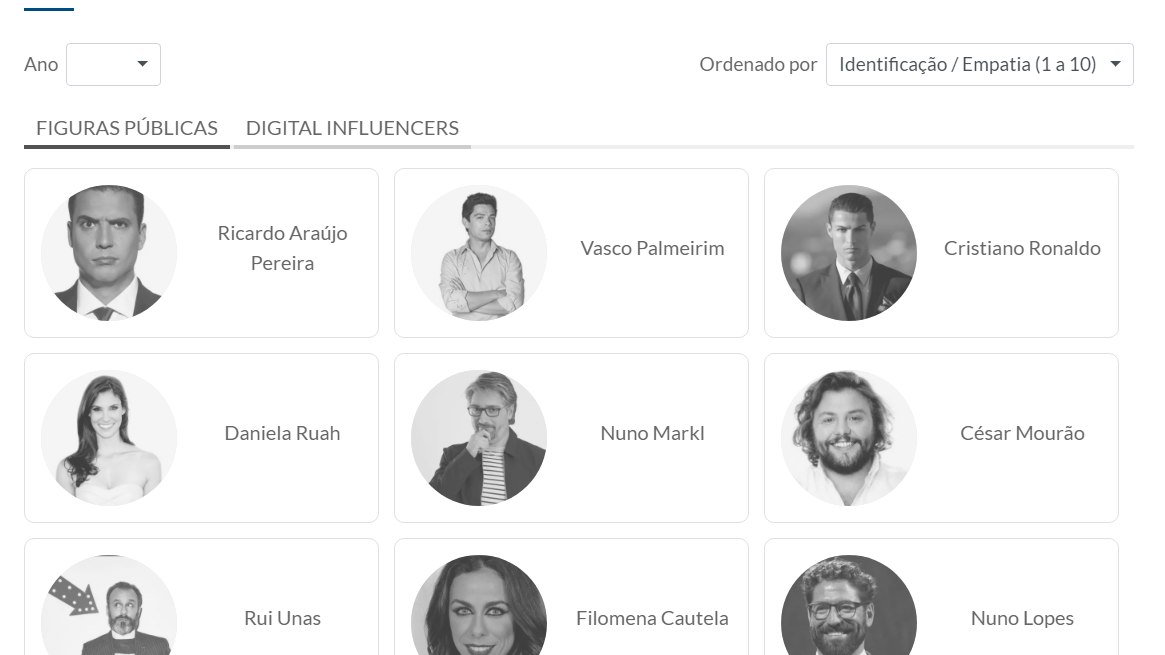Click Filomena Cautela's portrait photo
Image resolution: width=1165 pixels, height=655 pixels.
[479, 610]
